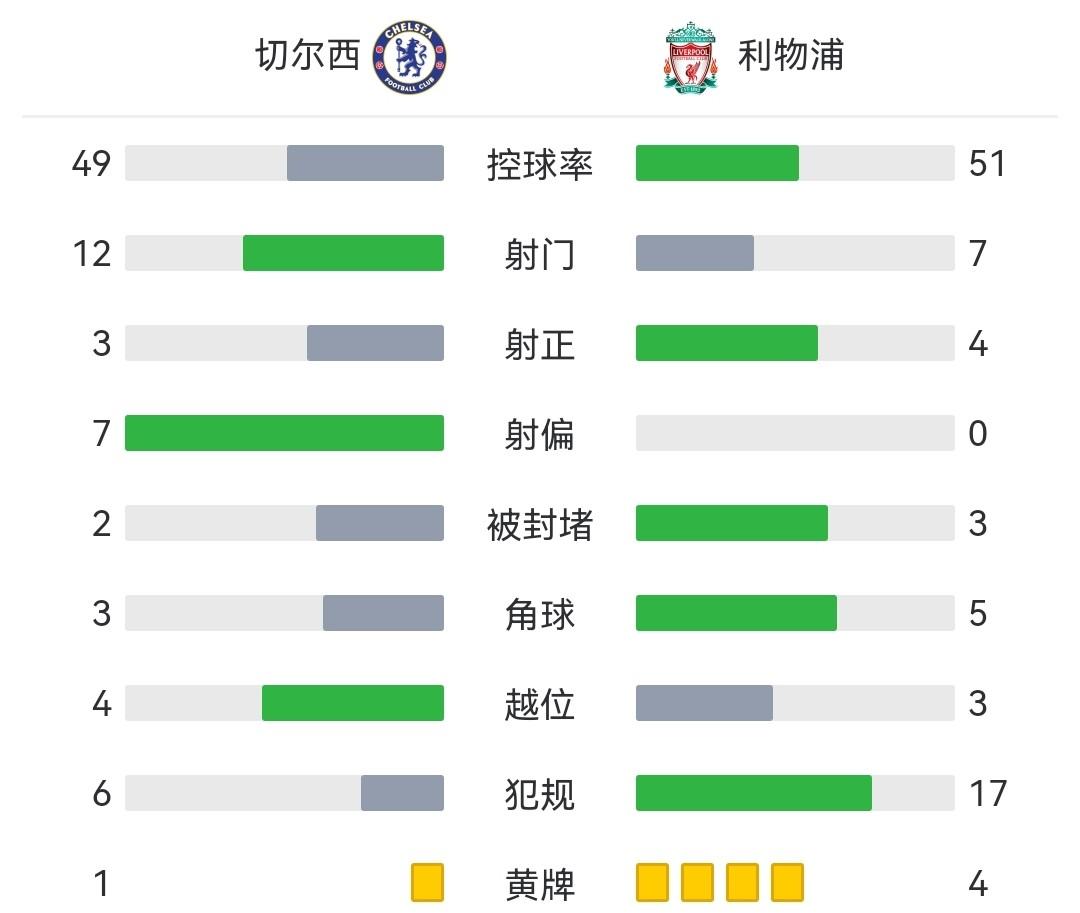Click Liverpool's leftmost yellow card icon

tap(652, 883)
